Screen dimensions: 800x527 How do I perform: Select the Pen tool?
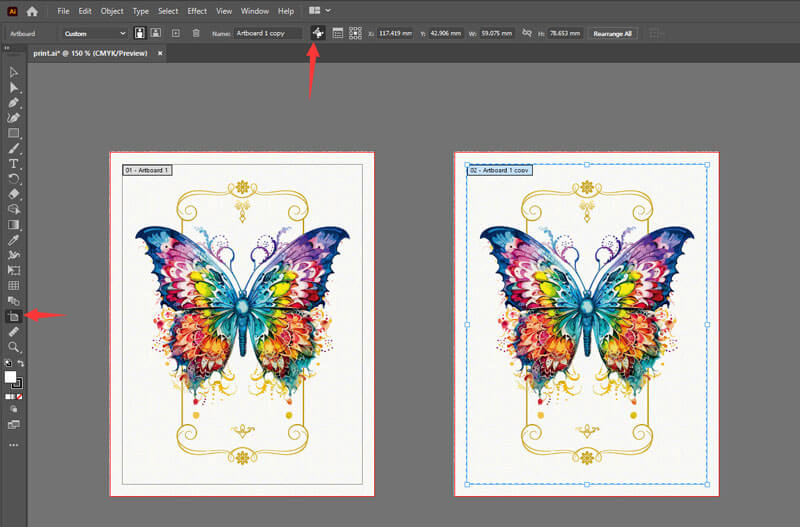pos(14,103)
